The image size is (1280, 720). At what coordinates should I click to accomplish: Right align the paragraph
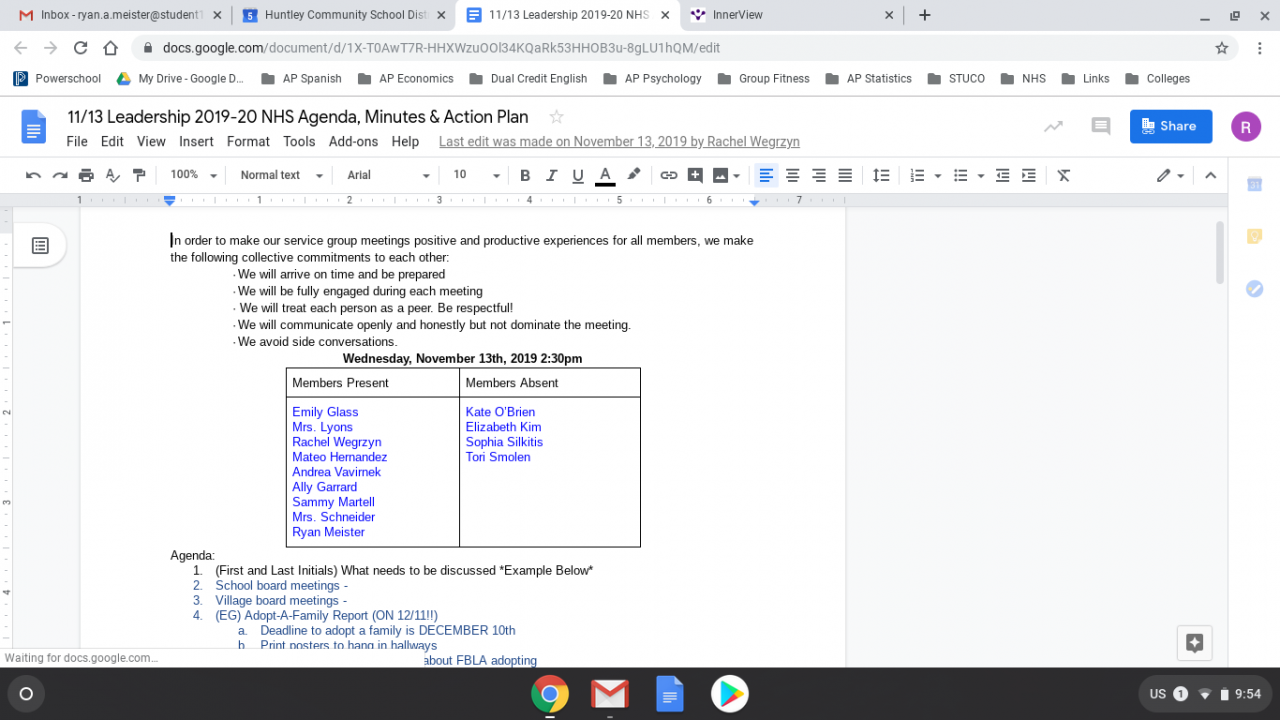tap(819, 175)
